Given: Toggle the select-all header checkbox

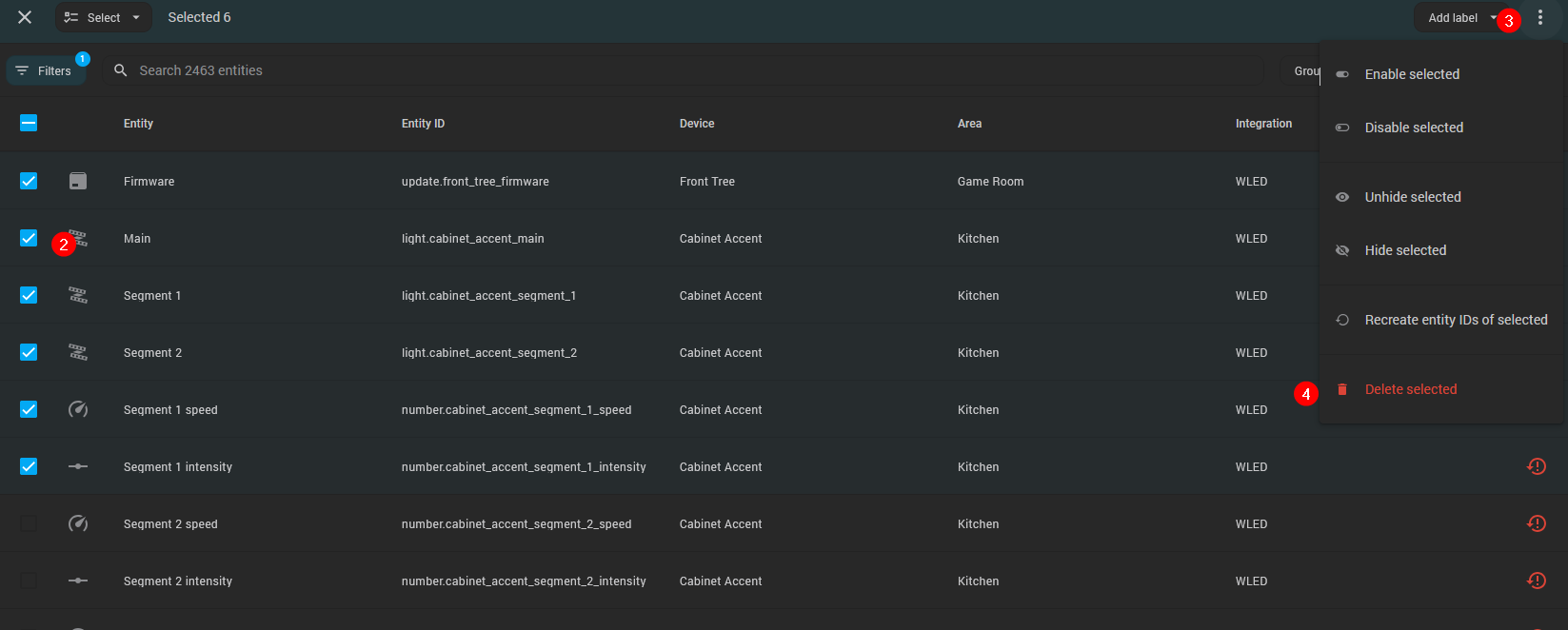Looking at the screenshot, I should pos(29,123).
